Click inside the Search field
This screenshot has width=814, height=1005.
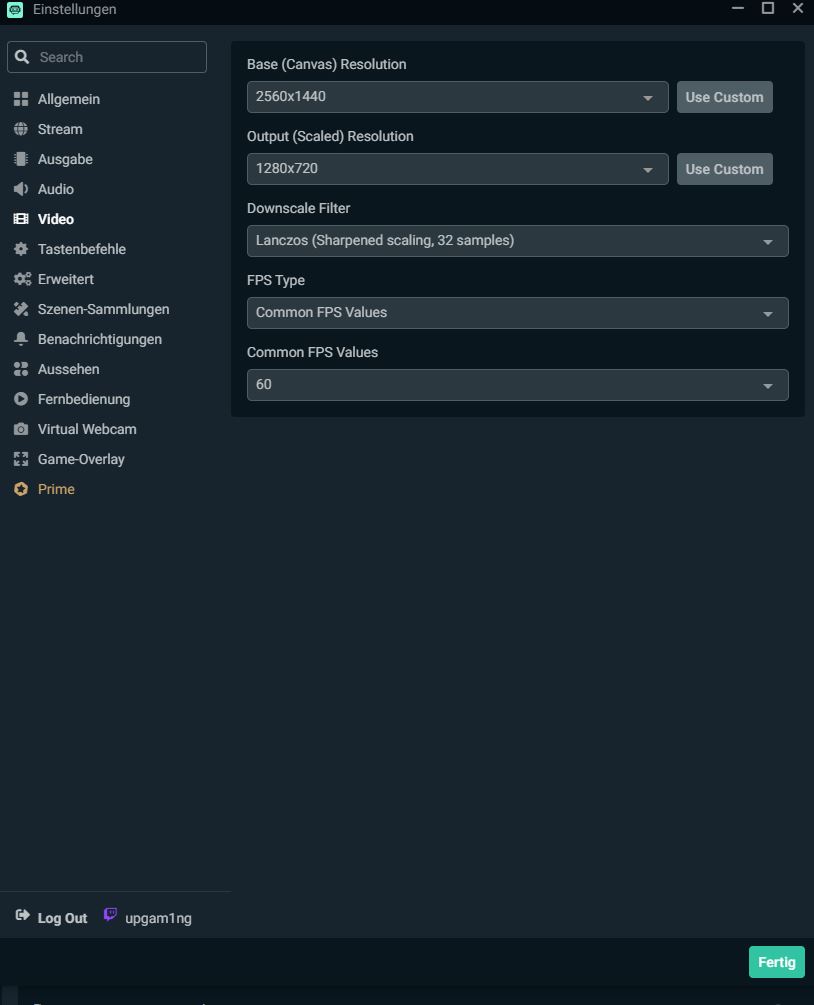coord(107,57)
